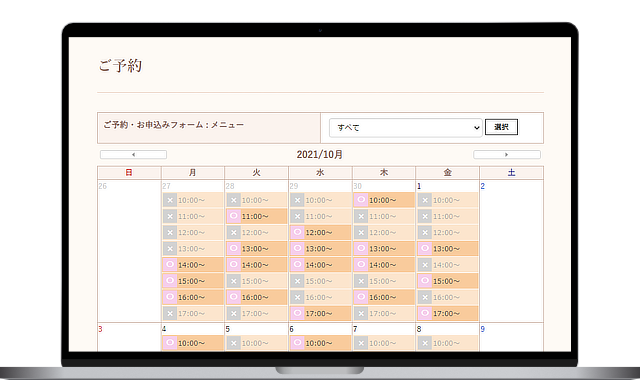Click date number 3 on Sunday

(100, 329)
